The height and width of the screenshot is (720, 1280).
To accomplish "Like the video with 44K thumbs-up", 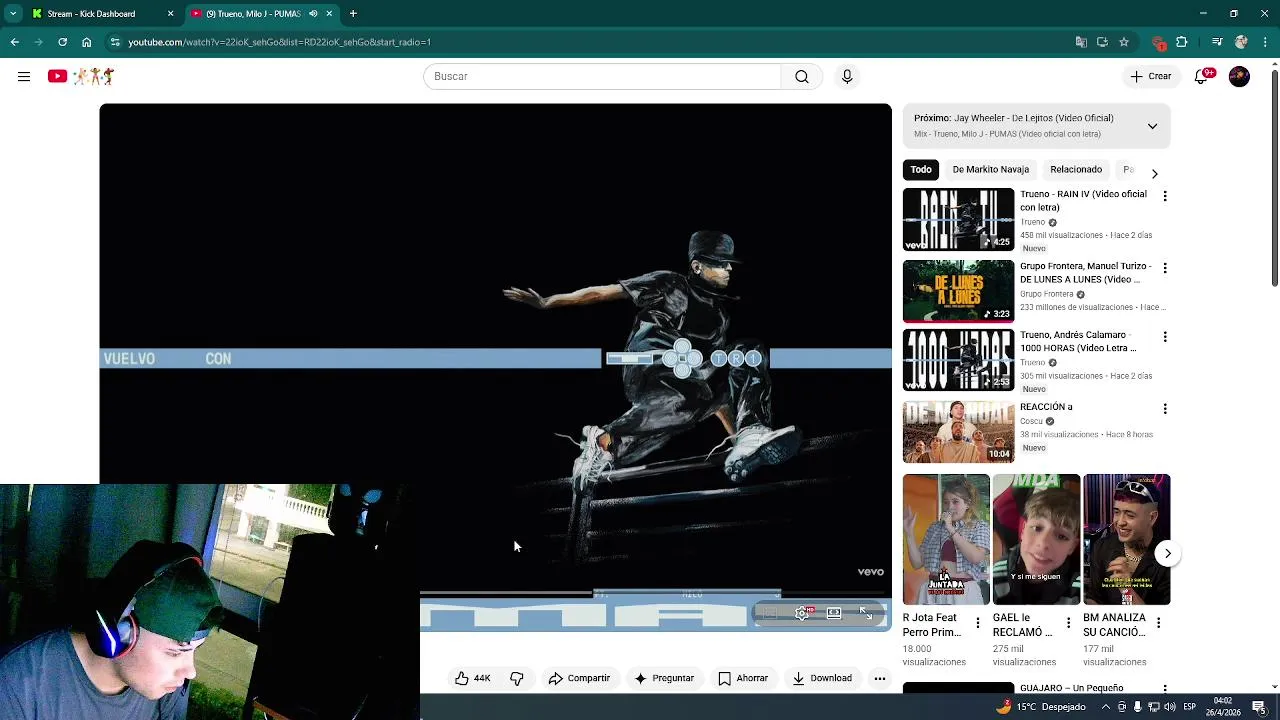I will [472, 678].
